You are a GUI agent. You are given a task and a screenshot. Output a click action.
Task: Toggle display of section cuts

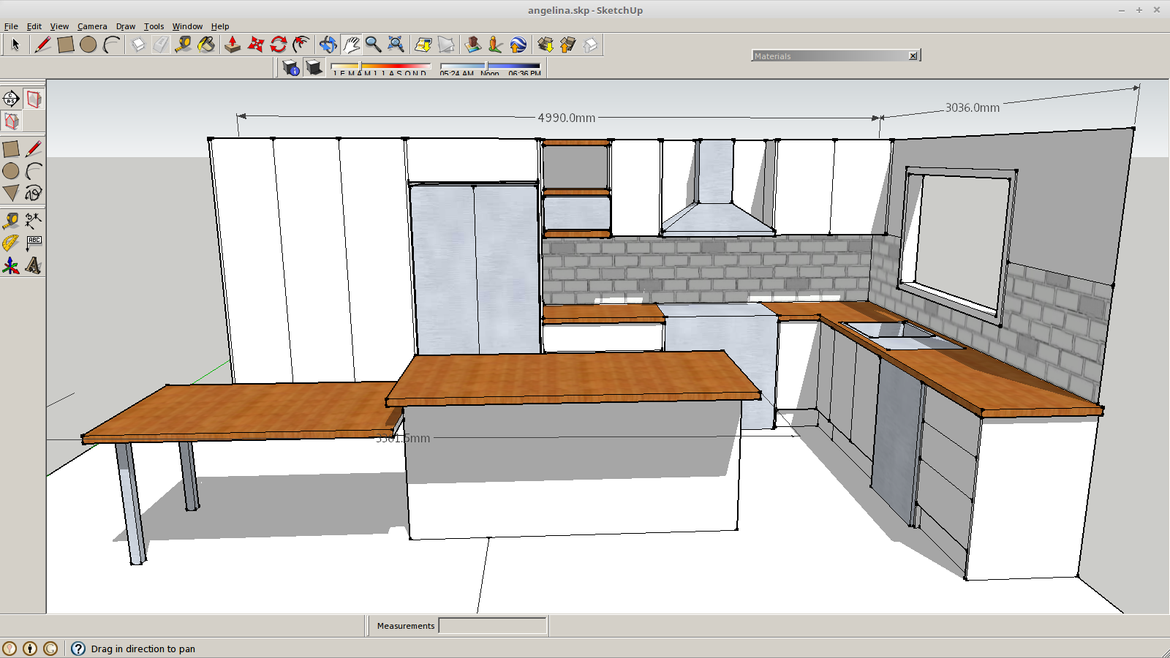(x=11, y=121)
